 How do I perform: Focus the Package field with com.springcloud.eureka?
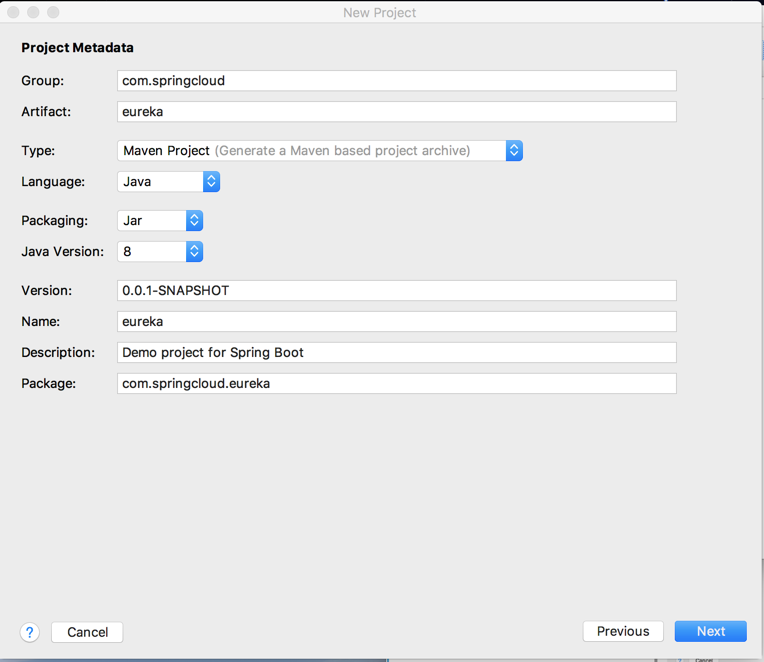tap(397, 383)
